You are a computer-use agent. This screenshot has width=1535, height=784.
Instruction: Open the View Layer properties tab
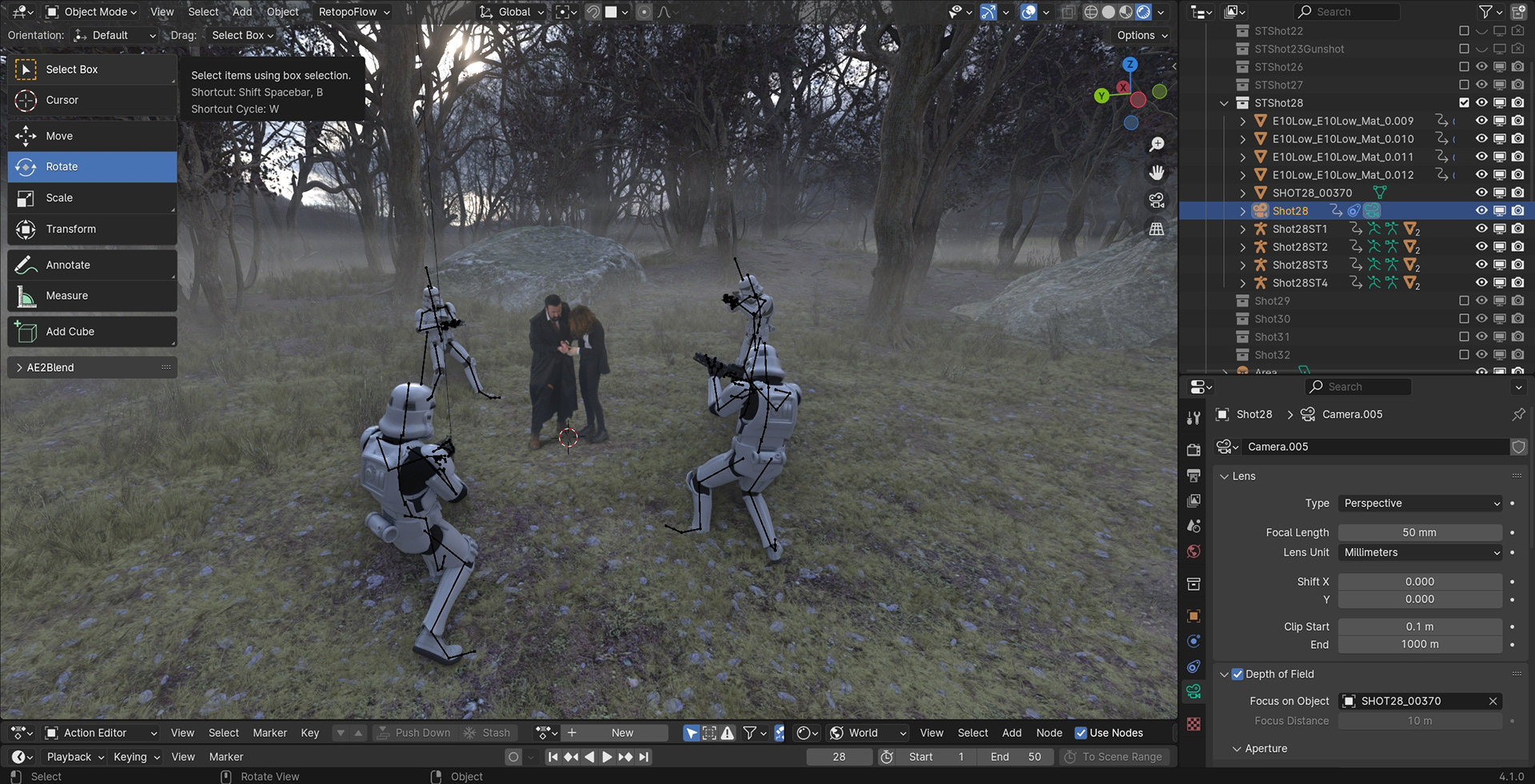pyautogui.click(x=1194, y=501)
